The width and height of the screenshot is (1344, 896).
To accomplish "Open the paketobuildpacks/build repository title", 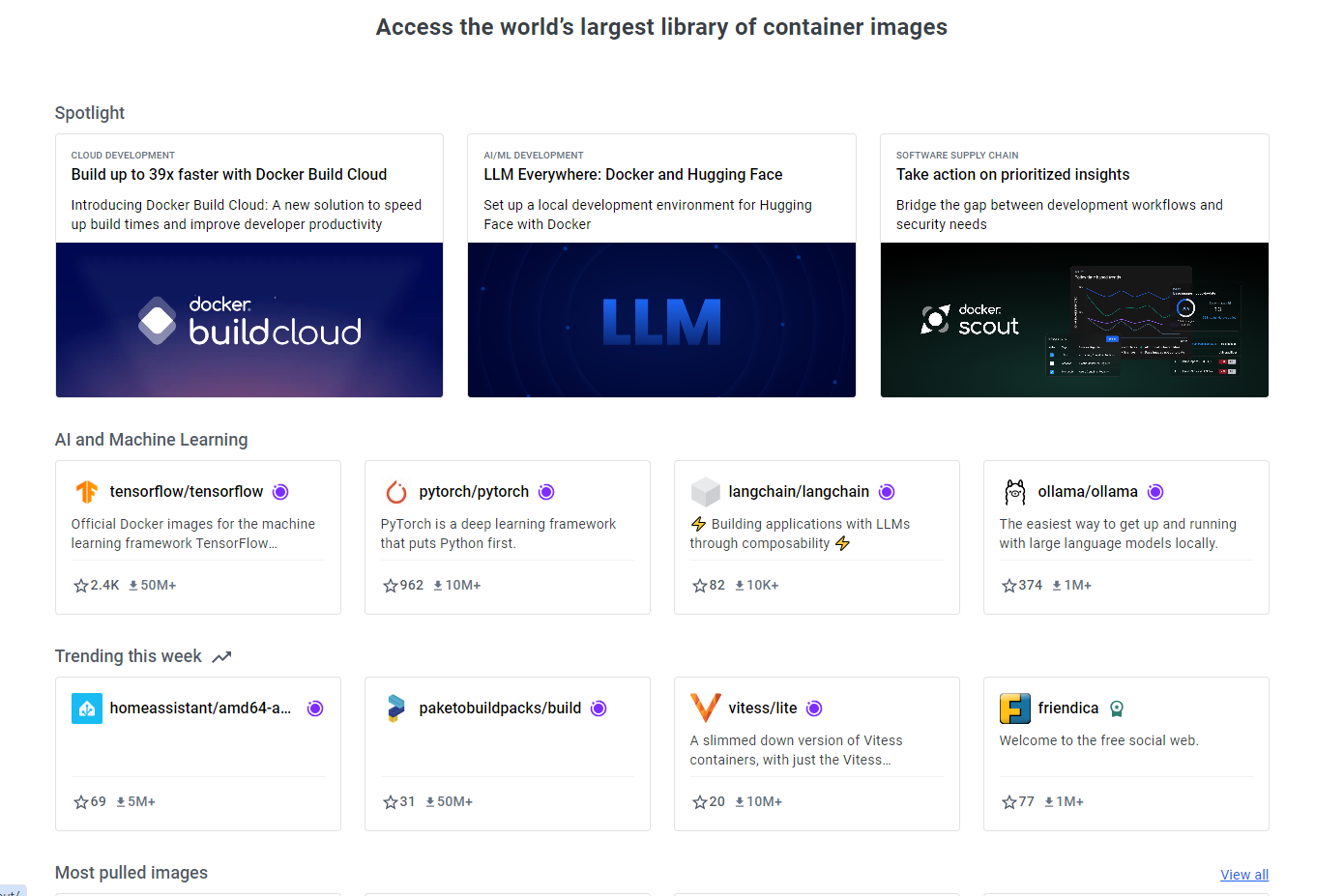I will tap(500, 708).
